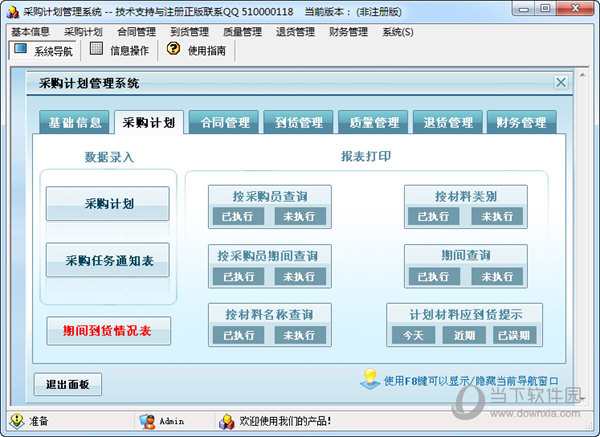
Task: Open the 质量管理 menu in menu bar
Action: point(242,32)
